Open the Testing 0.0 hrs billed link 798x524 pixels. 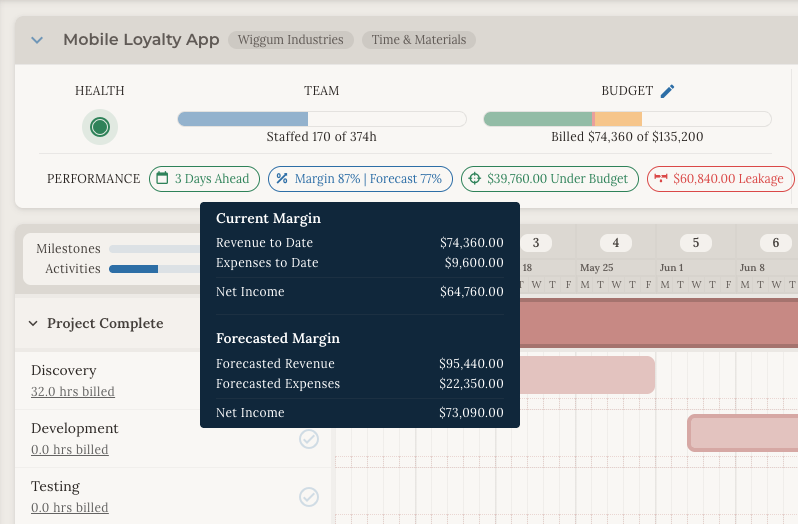(70, 508)
